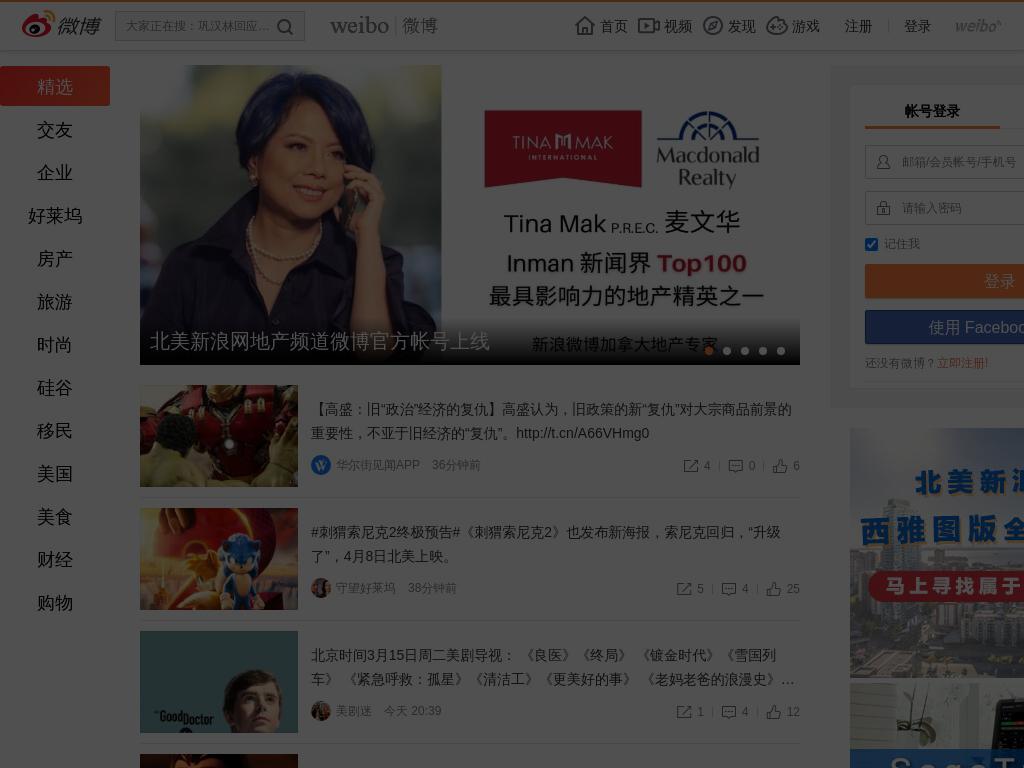Viewport: 1024px width, 768px height.
Task: Select the 硅谷 category
Action: [x=55, y=388]
